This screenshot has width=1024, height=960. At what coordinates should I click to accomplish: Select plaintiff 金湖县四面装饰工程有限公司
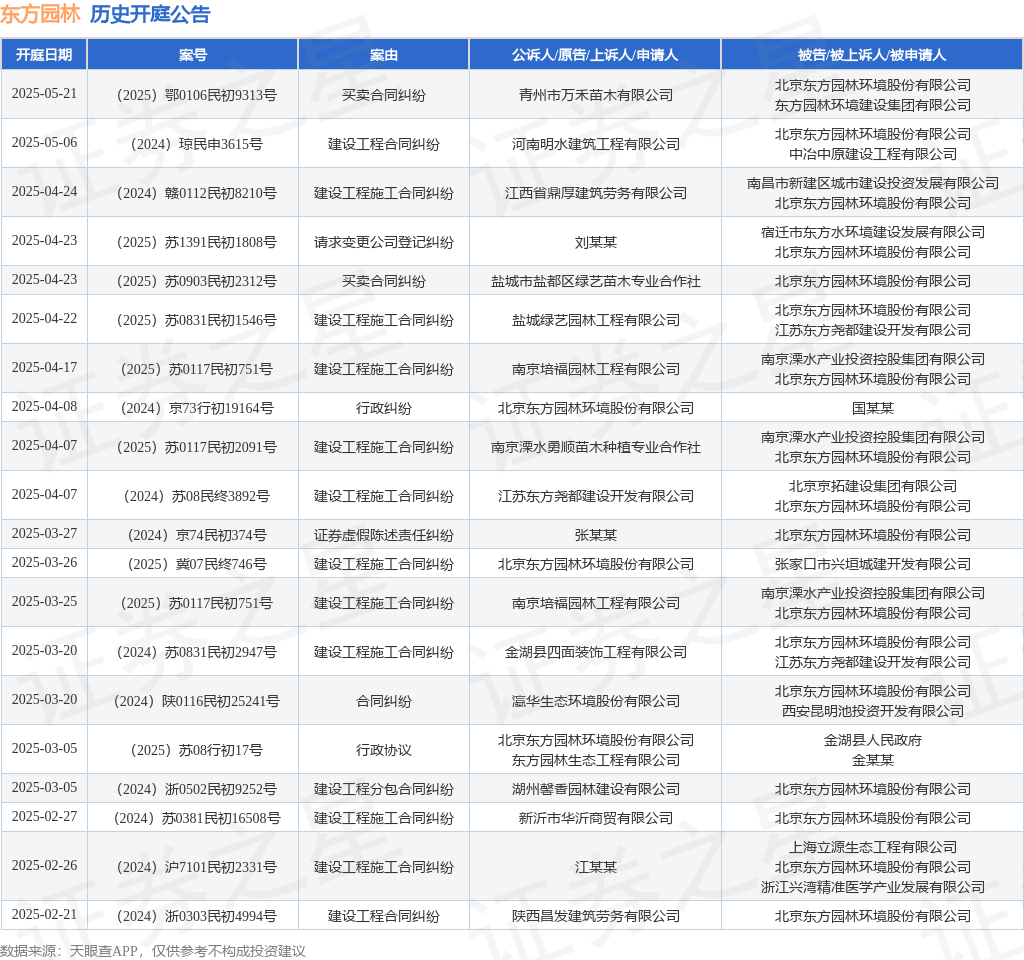[596, 652]
